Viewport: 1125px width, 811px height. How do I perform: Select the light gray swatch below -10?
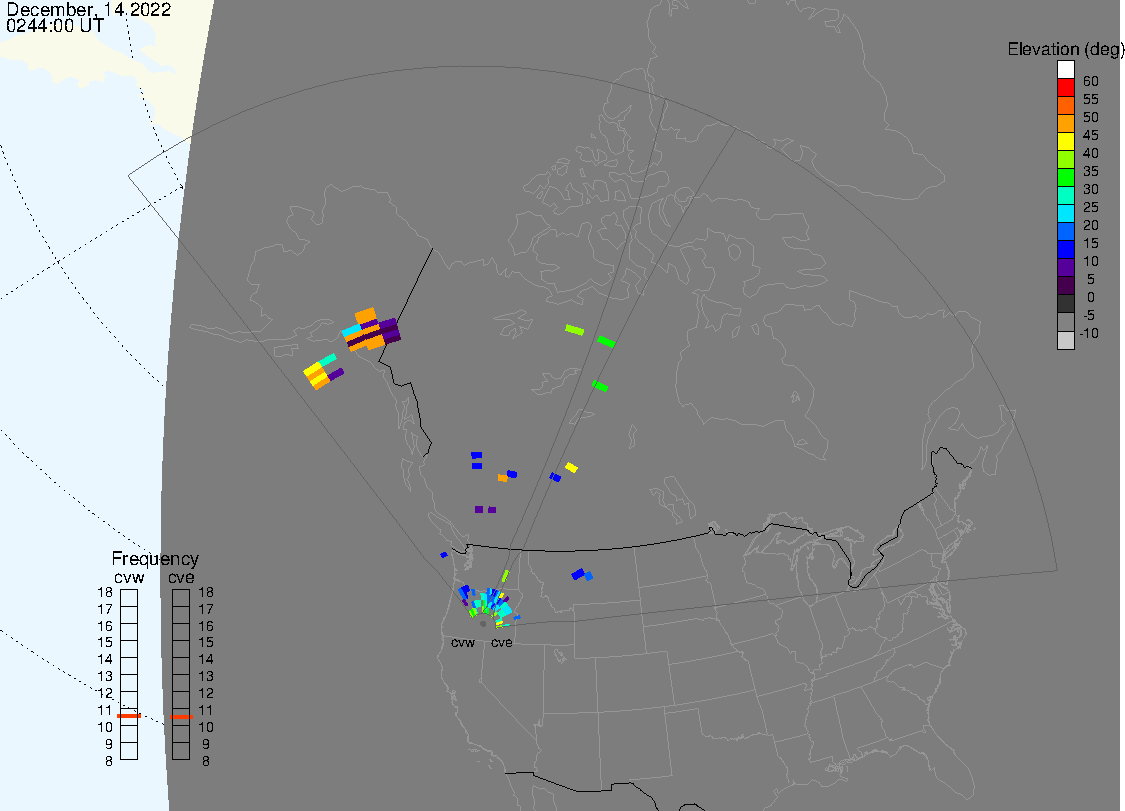1065,340
